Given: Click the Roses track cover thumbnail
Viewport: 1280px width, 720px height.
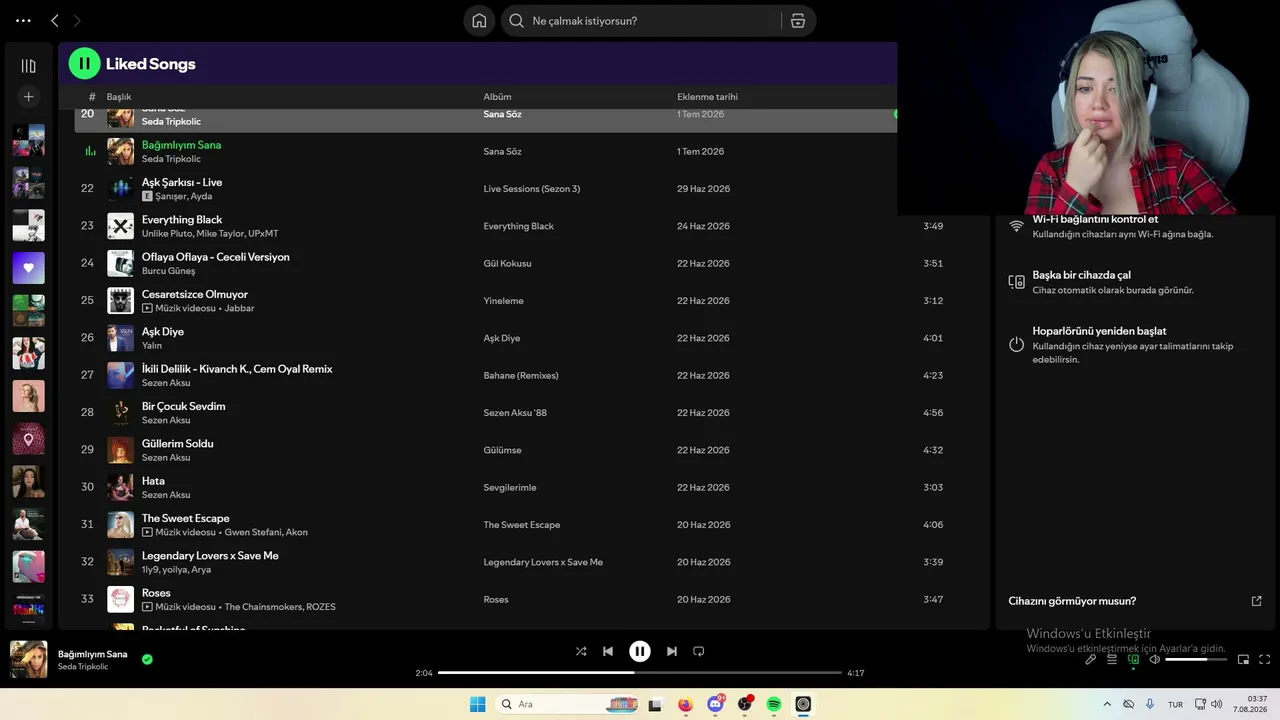Looking at the screenshot, I should (120, 599).
